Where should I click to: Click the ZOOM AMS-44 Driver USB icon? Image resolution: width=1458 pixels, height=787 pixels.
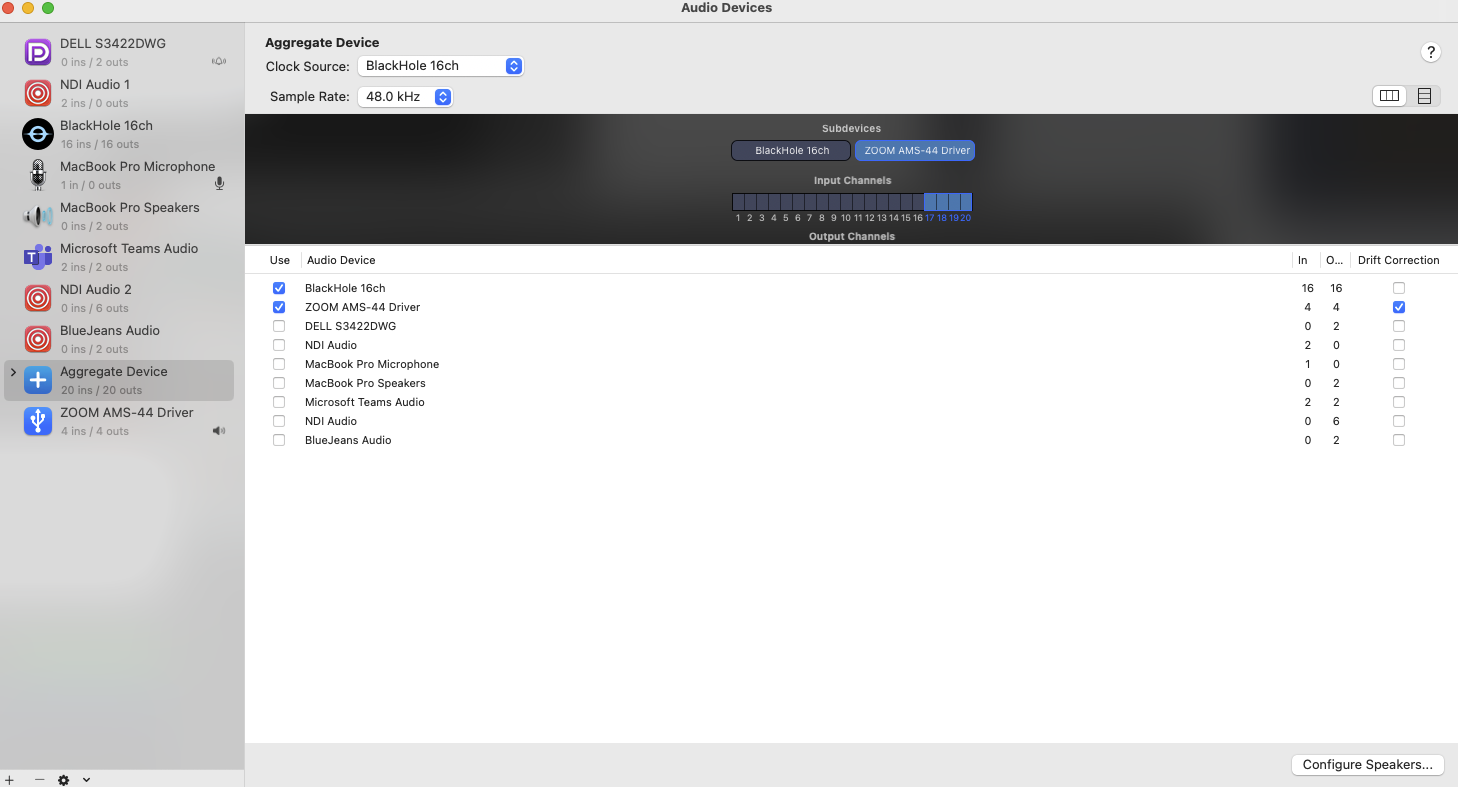pyautogui.click(x=38, y=421)
